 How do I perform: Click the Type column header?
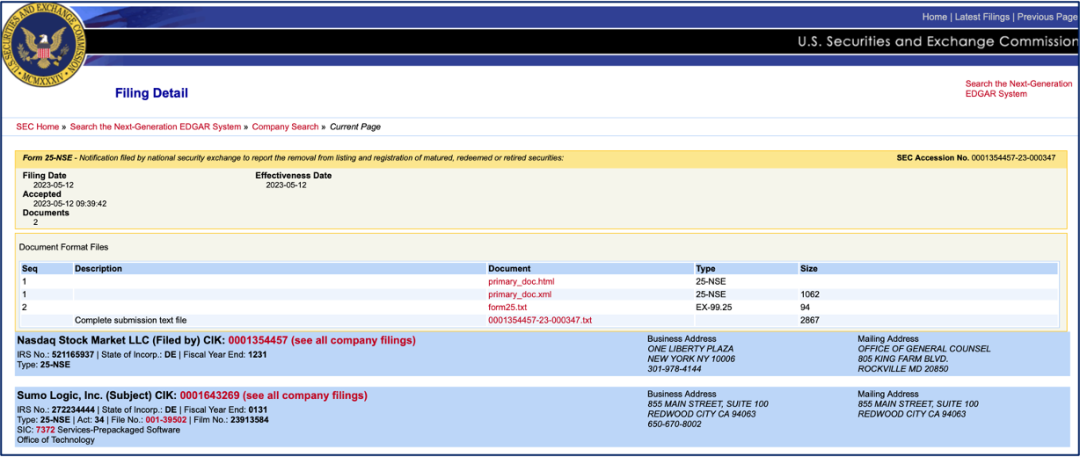pos(705,268)
